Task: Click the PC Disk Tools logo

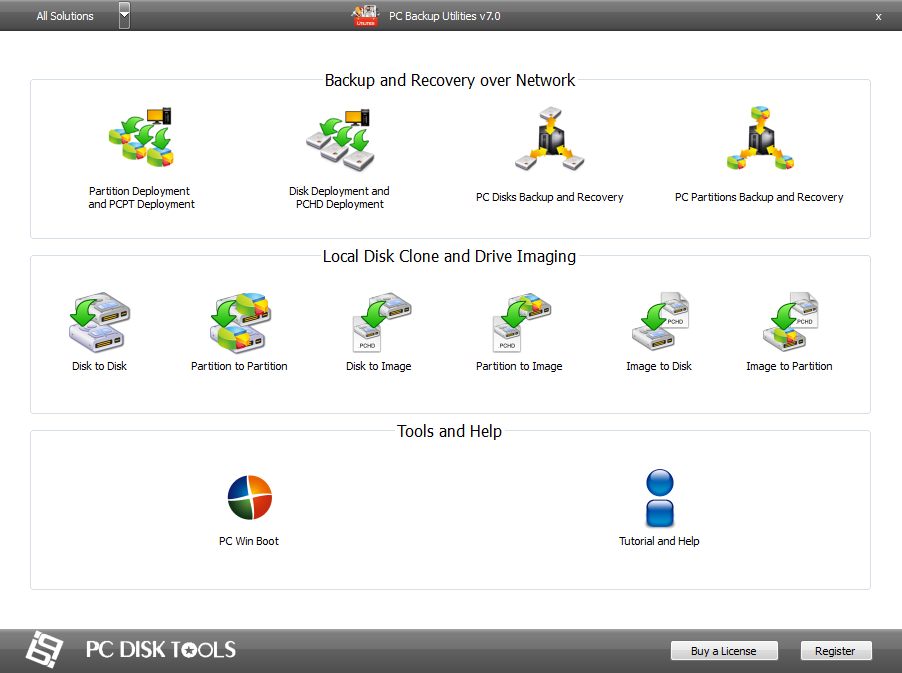Action: tap(131, 649)
